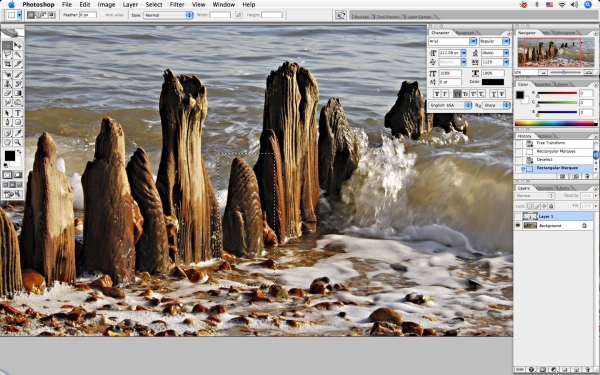Select the Healing Brush tool
This screenshot has width=600, height=375.
click(7, 74)
